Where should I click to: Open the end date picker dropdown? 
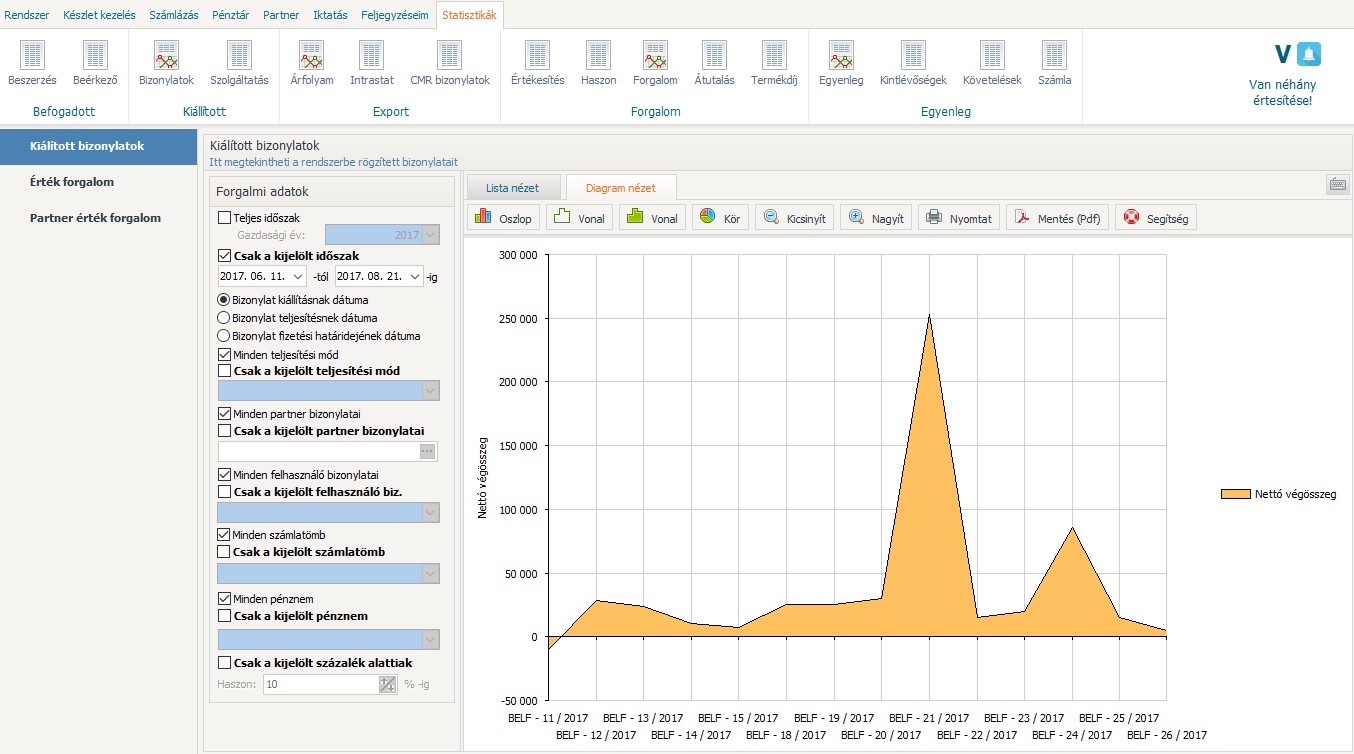tap(415, 277)
